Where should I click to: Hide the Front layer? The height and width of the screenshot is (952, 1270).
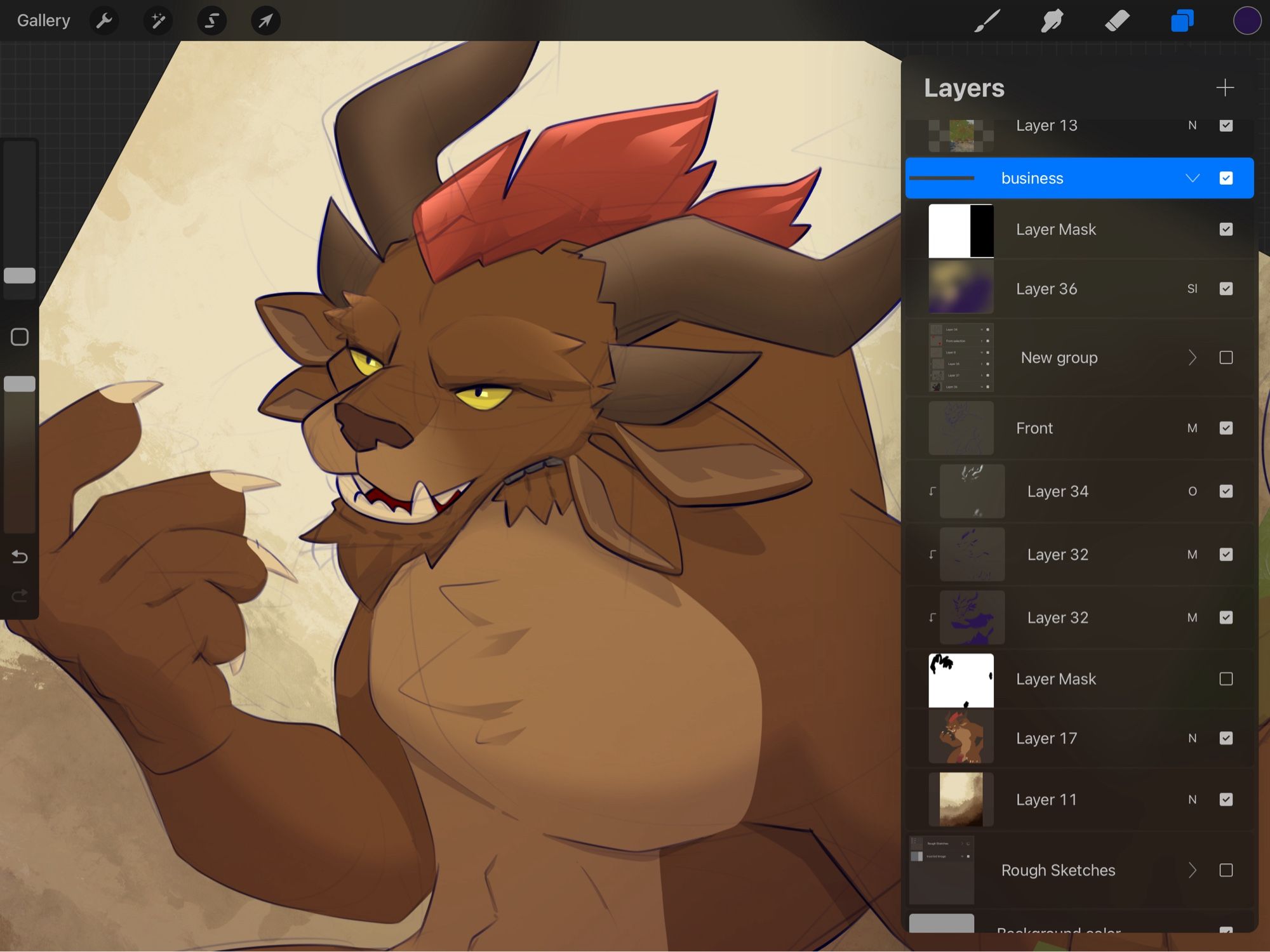(1226, 428)
